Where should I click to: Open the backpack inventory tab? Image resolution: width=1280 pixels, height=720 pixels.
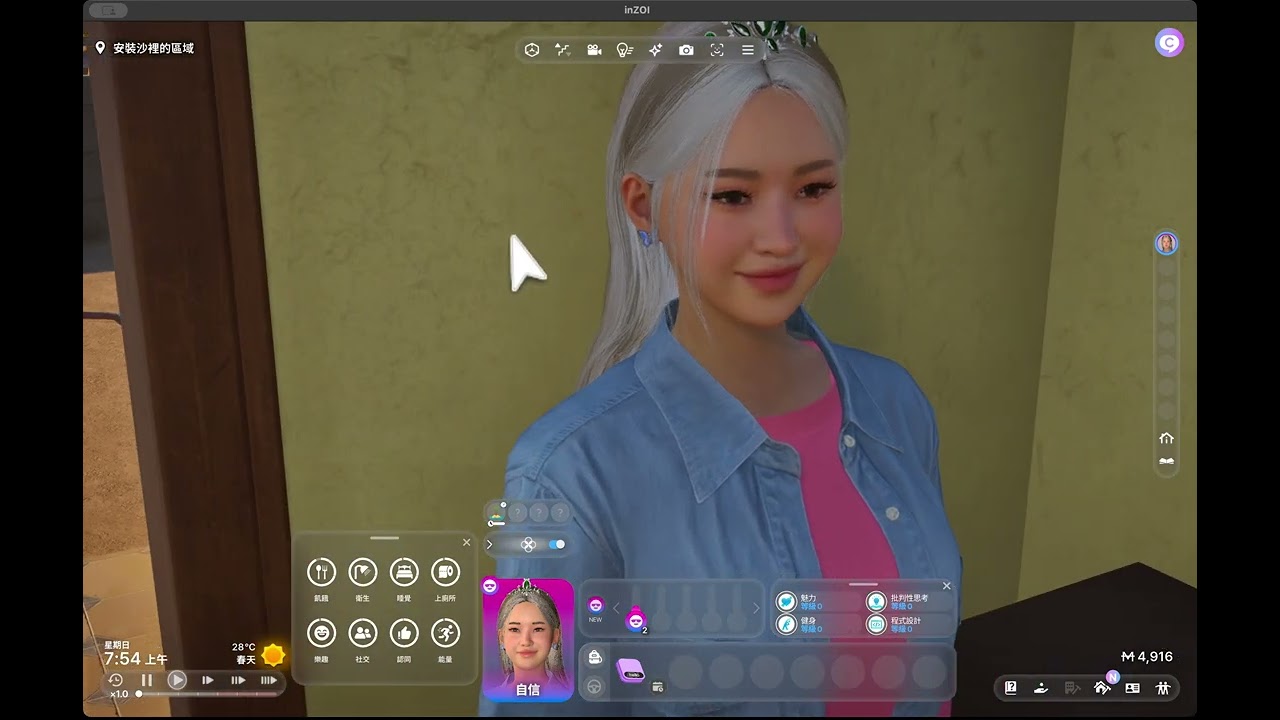tap(595, 658)
